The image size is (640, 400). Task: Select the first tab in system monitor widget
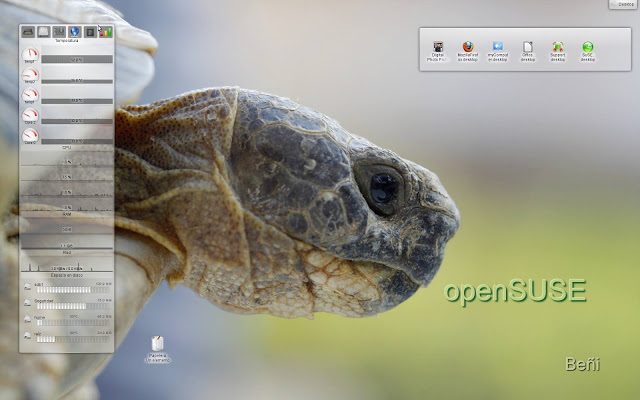[x=28, y=32]
